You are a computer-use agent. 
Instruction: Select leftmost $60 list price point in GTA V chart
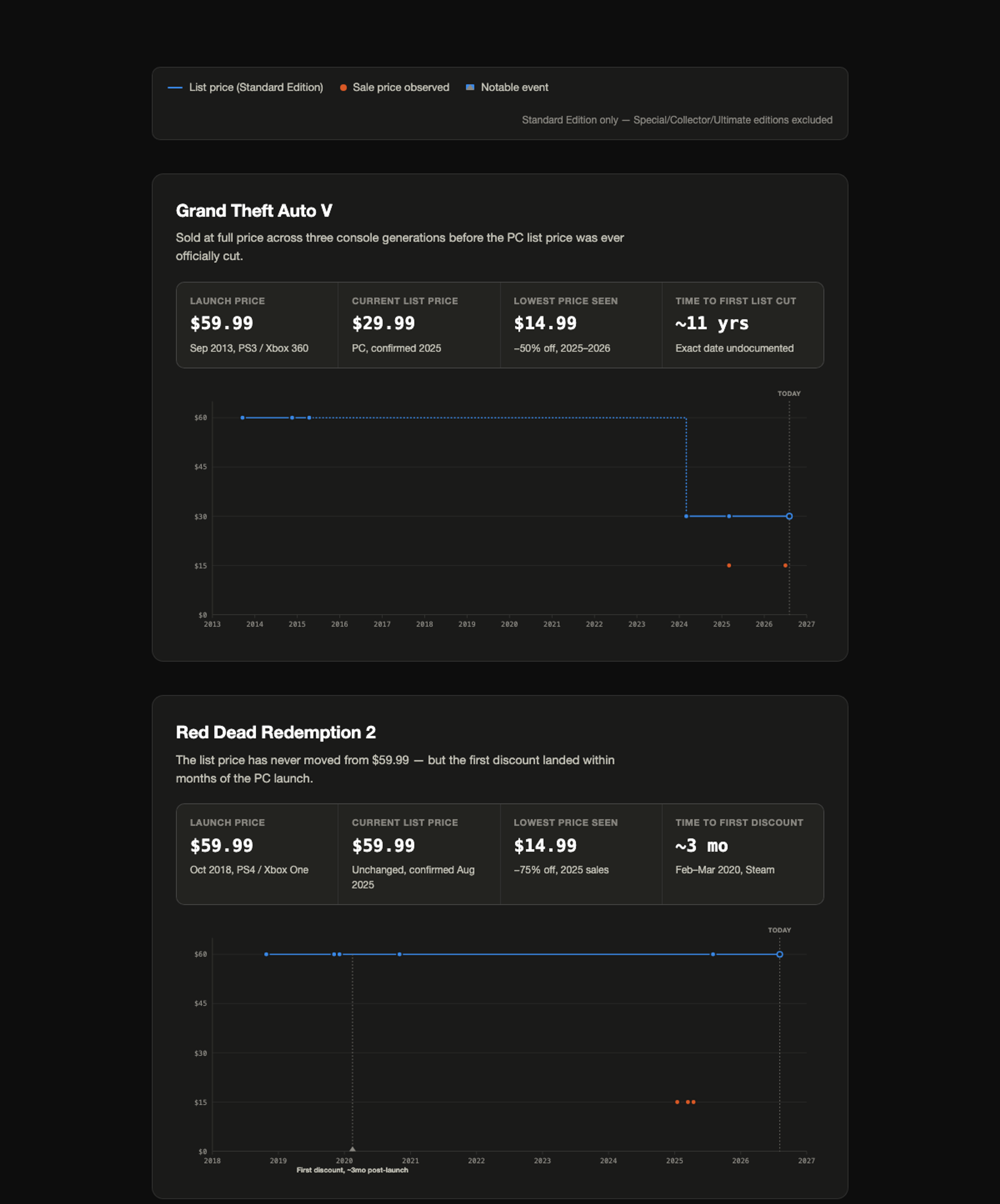click(x=242, y=417)
